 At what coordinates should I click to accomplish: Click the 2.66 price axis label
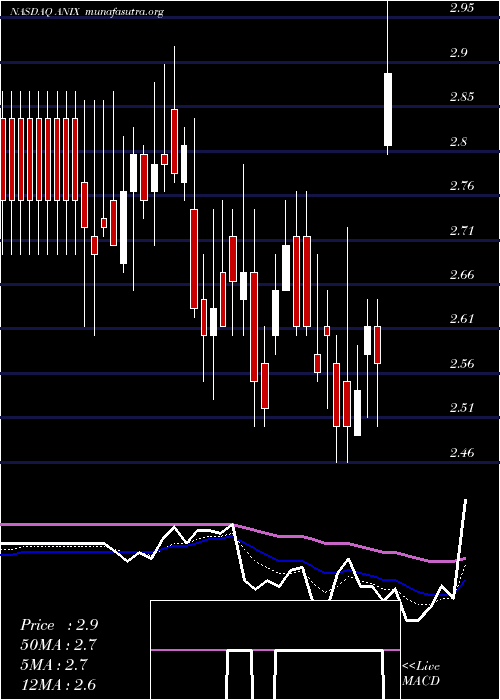(x=462, y=275)
